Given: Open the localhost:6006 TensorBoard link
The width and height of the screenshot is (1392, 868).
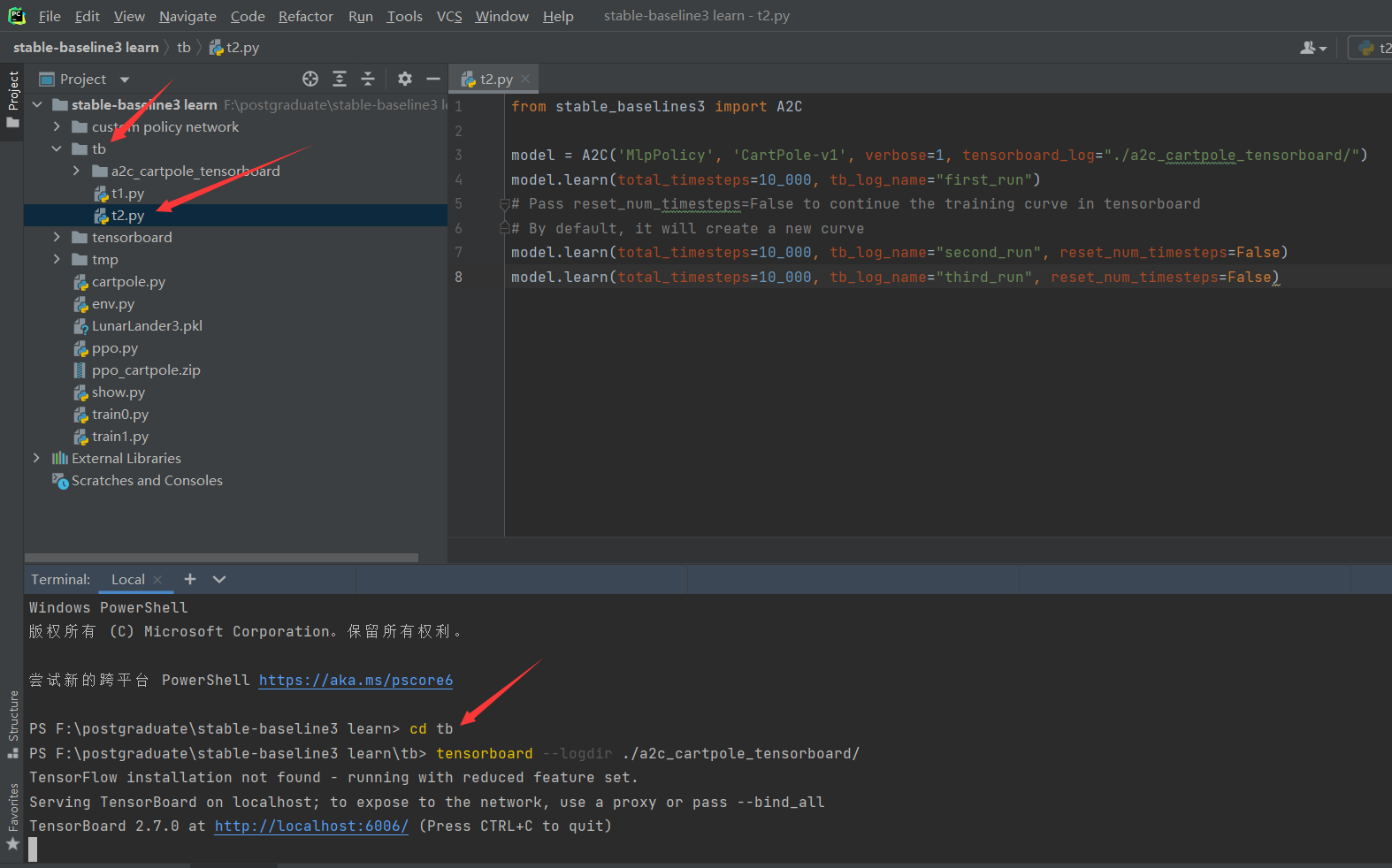Looking at the screenshot, I should (x=311, y=826).
